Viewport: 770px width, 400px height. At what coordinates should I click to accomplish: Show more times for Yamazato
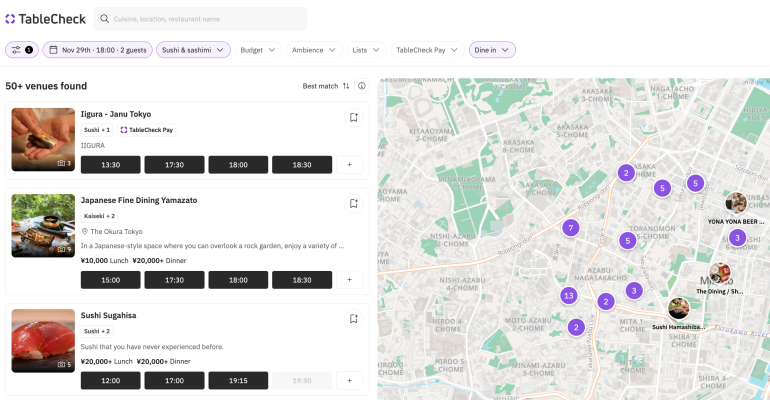tap(350, 280)
